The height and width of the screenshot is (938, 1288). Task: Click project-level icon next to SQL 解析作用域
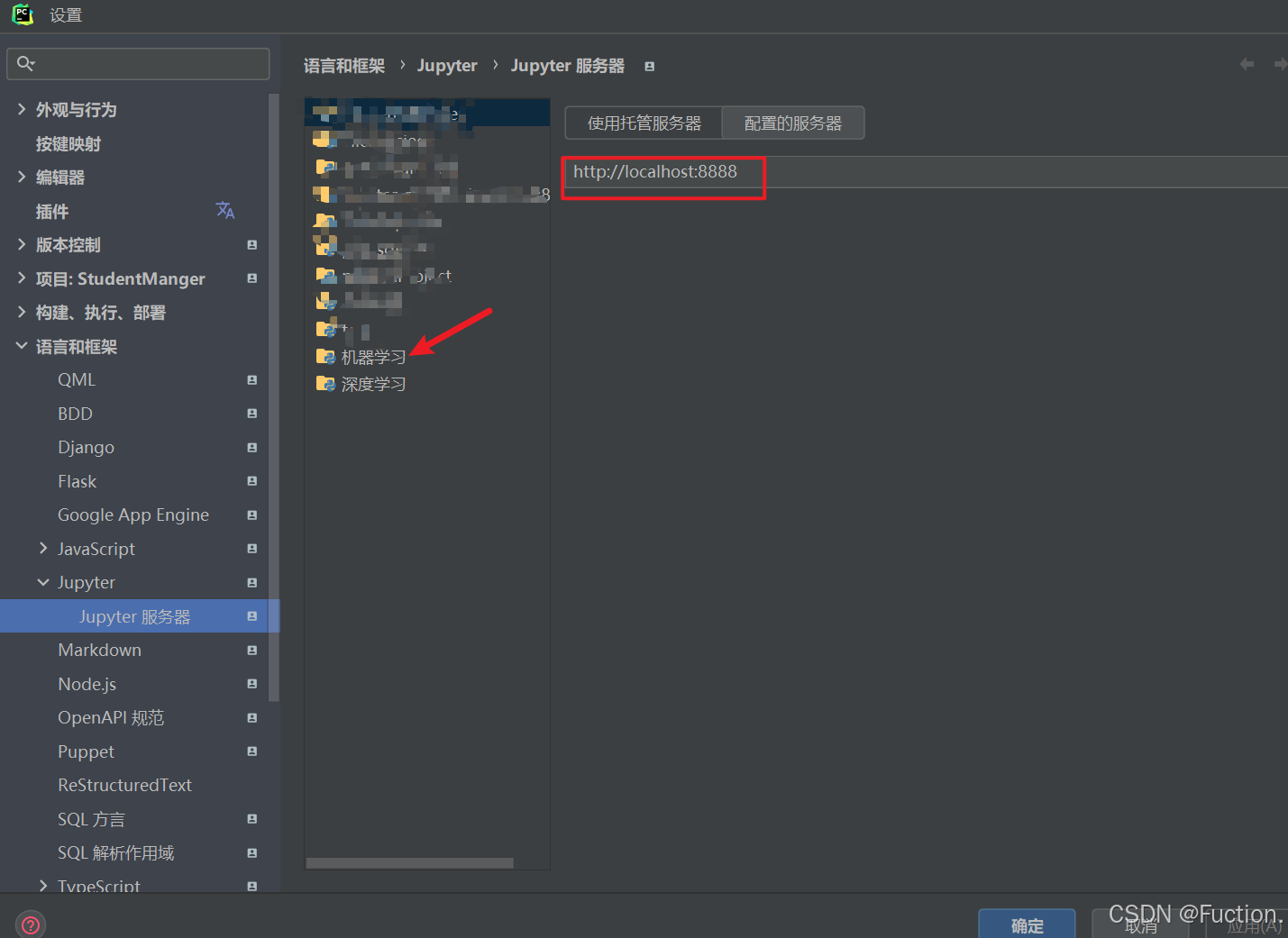pyautogui.click(x=252, y=853)
